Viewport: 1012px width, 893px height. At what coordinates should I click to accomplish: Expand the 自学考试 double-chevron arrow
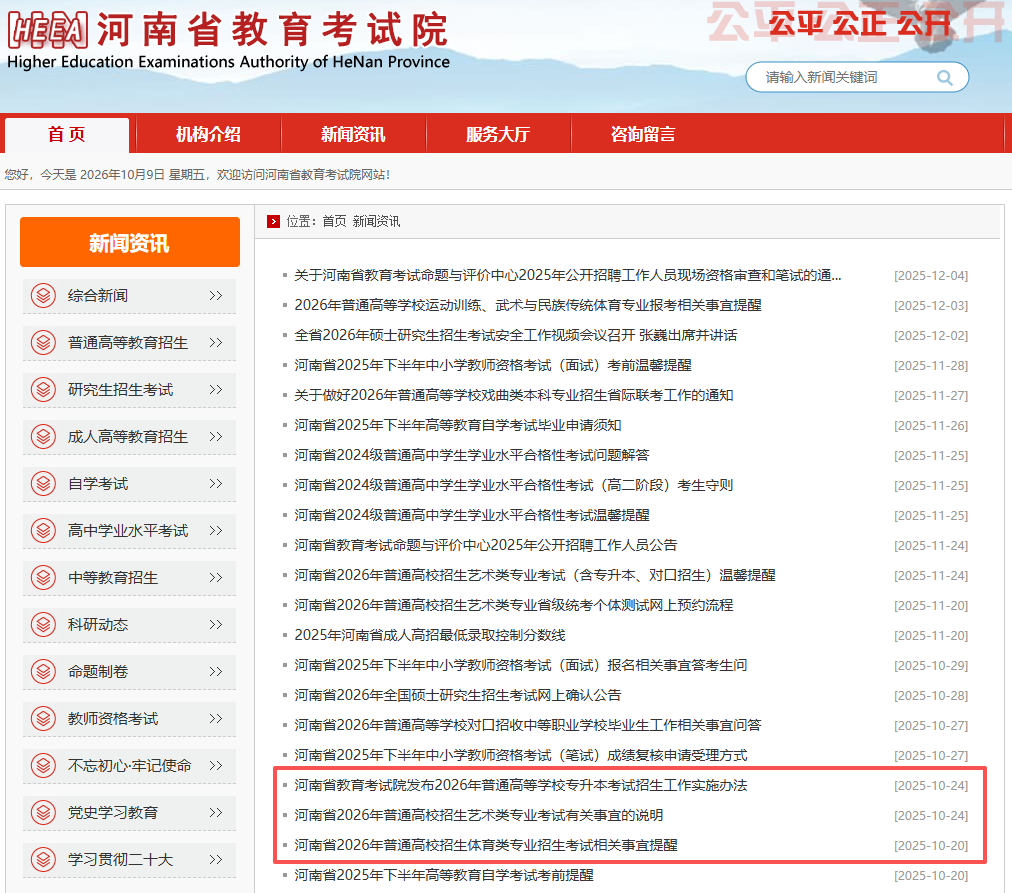coord(216,483)
